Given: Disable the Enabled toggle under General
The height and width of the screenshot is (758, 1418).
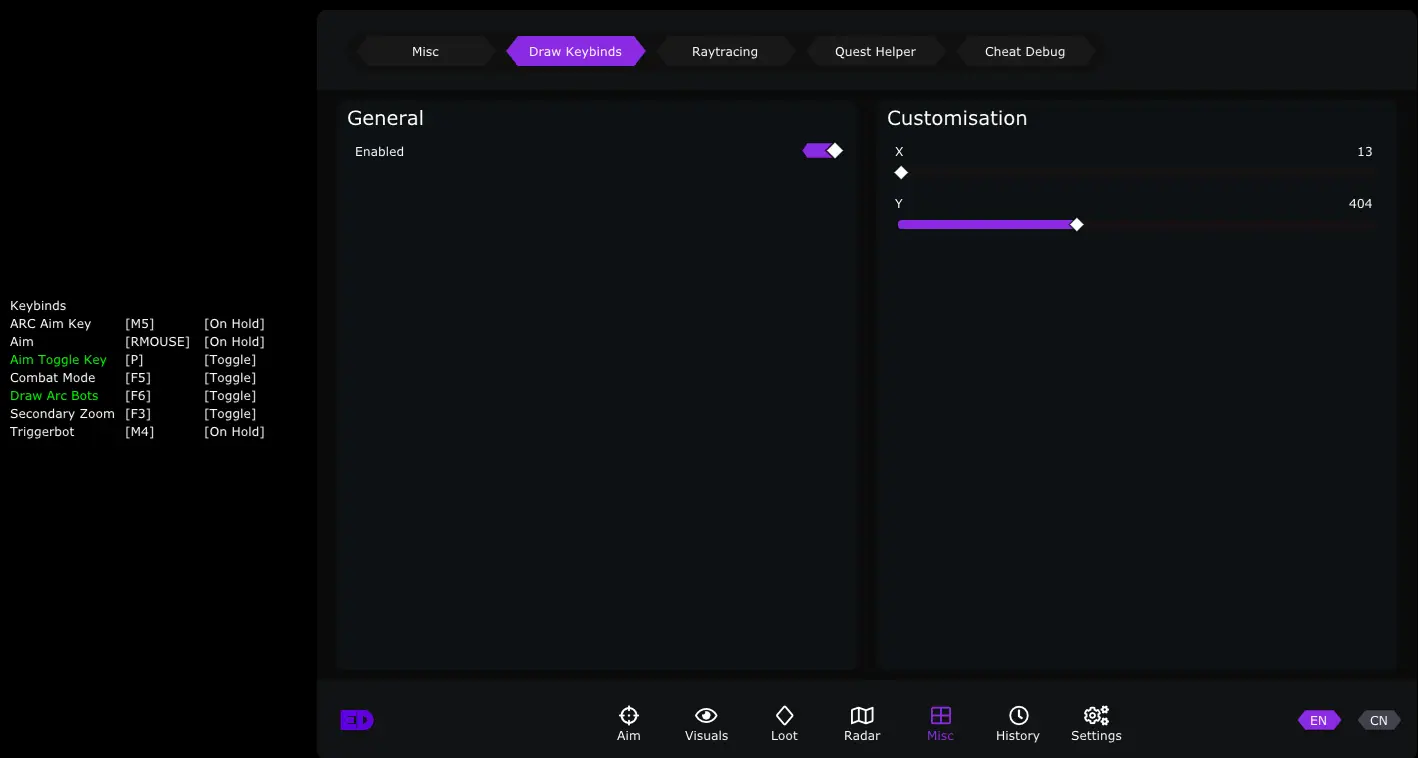Looking at the screenshot, I should (823, 151).
